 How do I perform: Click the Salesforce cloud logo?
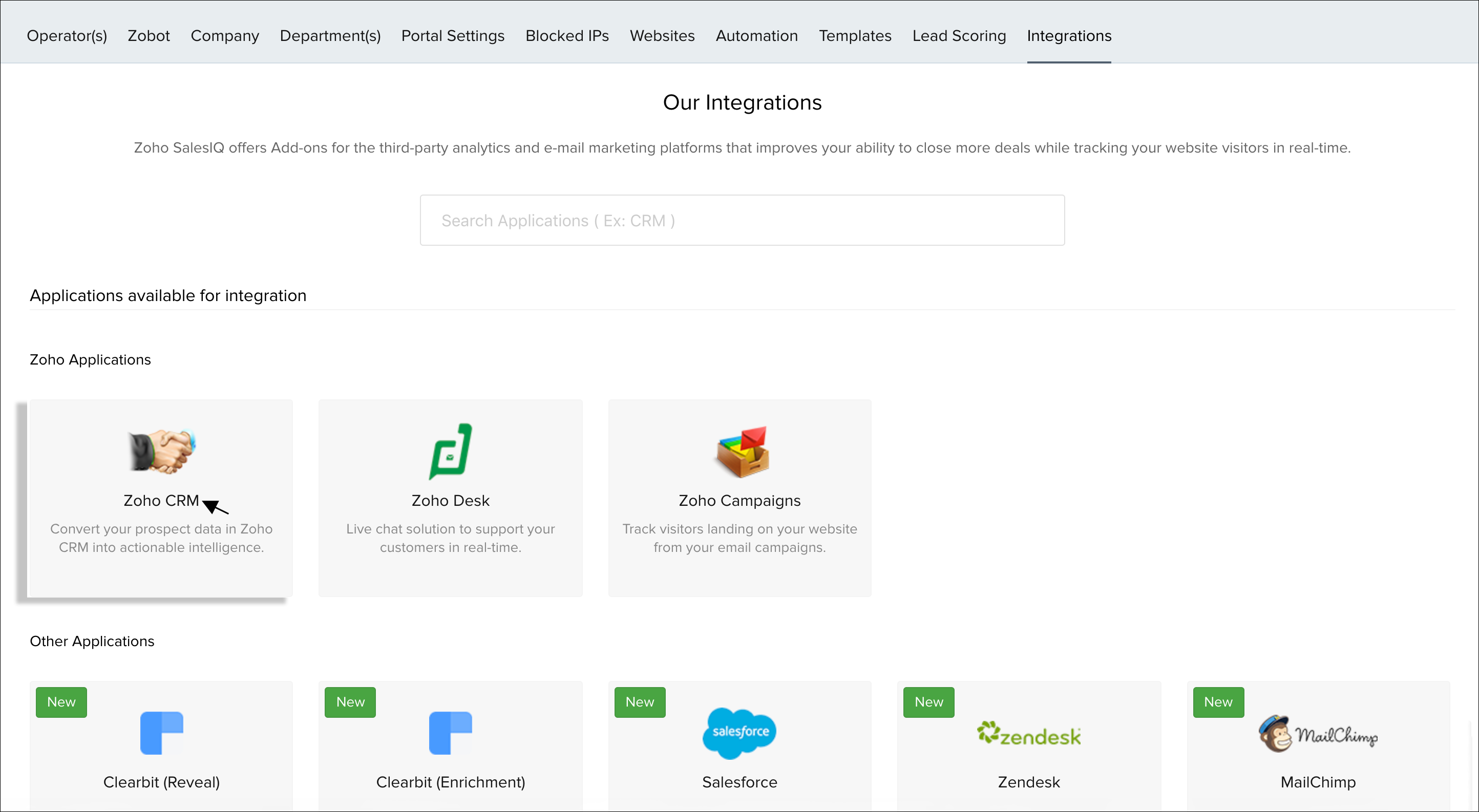point(739,733)
